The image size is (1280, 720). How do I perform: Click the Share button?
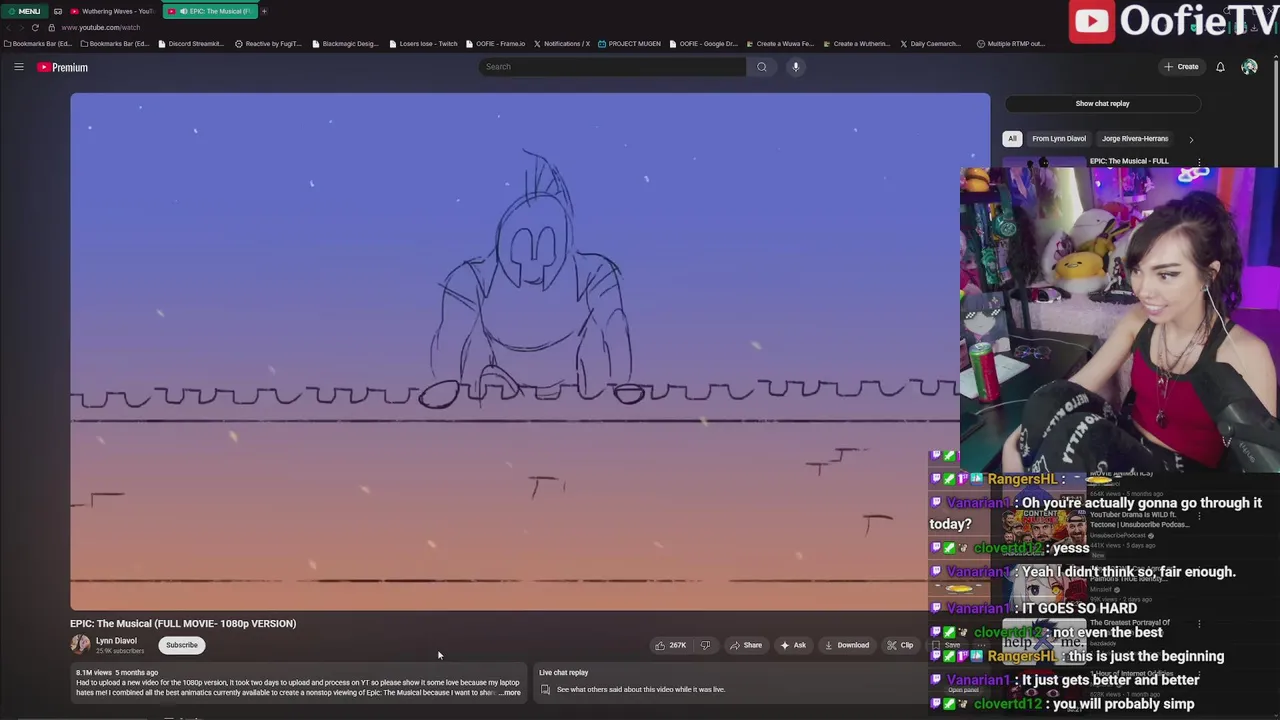[x=746, y=645]
